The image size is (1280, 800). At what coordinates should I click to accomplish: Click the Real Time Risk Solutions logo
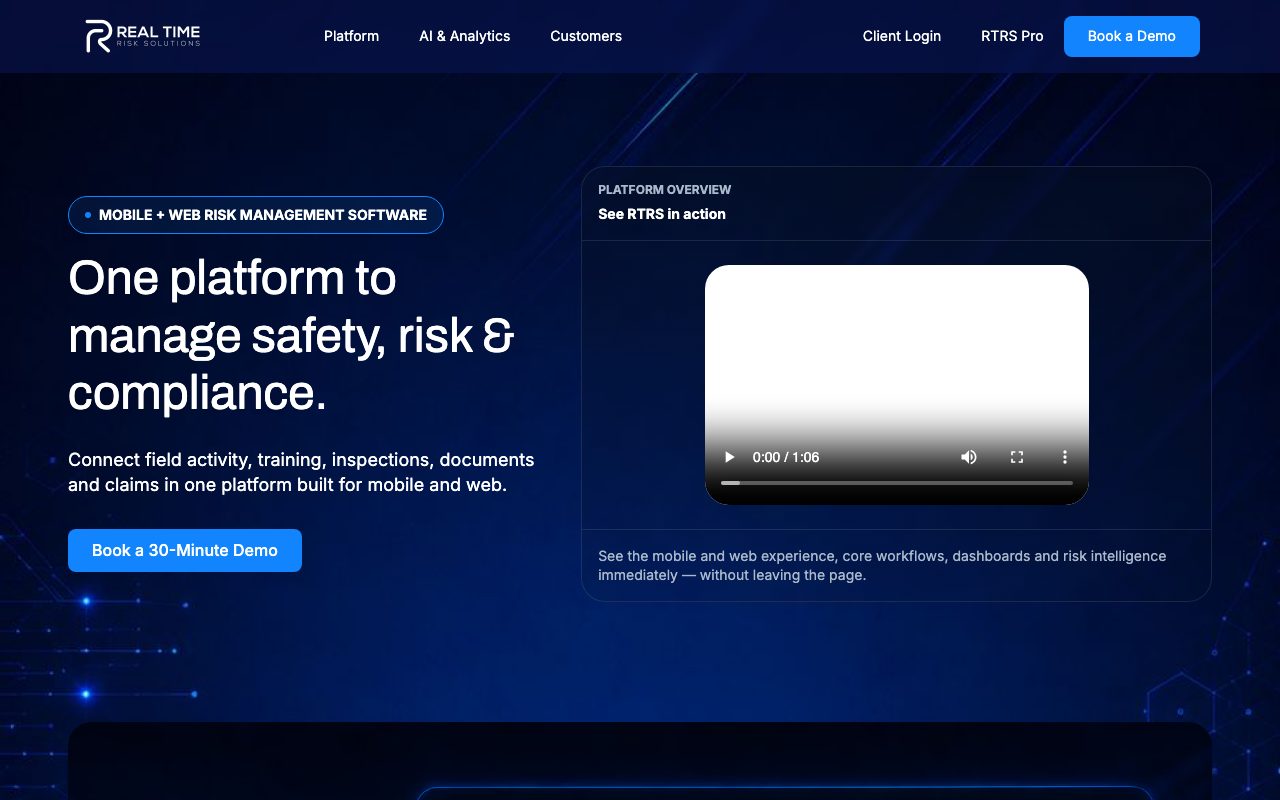(x=143, y=36)
